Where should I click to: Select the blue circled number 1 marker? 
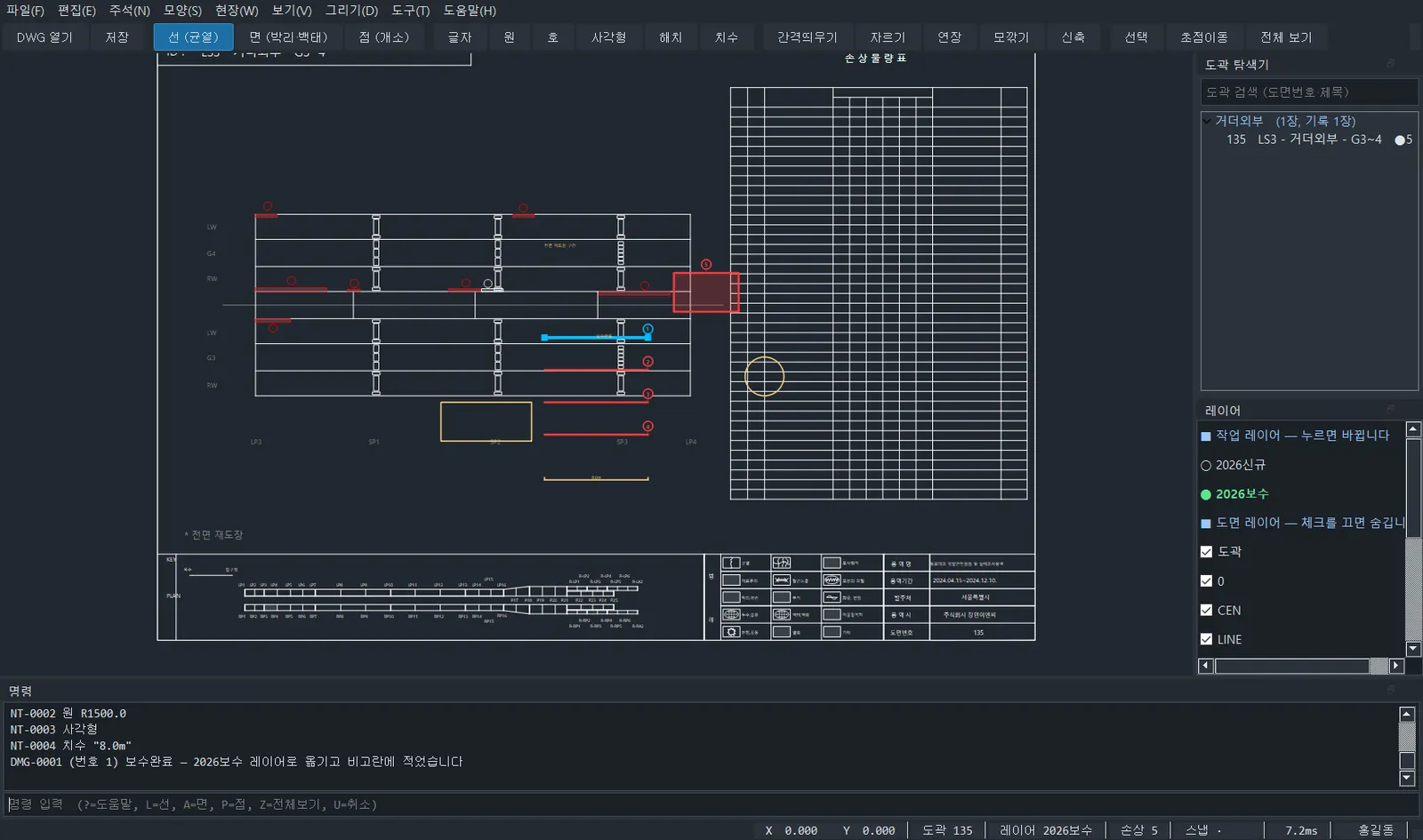[x=648, y=329]
